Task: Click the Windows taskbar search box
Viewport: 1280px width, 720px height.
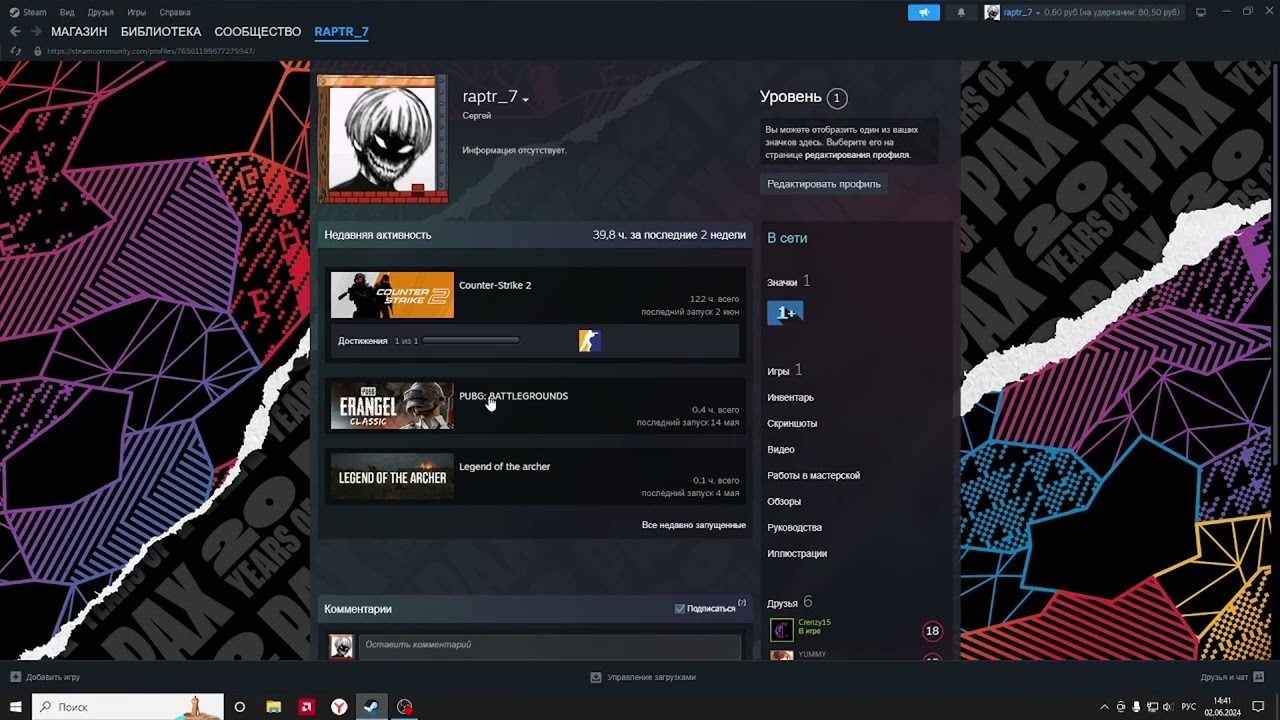Action: click(128, 707)
